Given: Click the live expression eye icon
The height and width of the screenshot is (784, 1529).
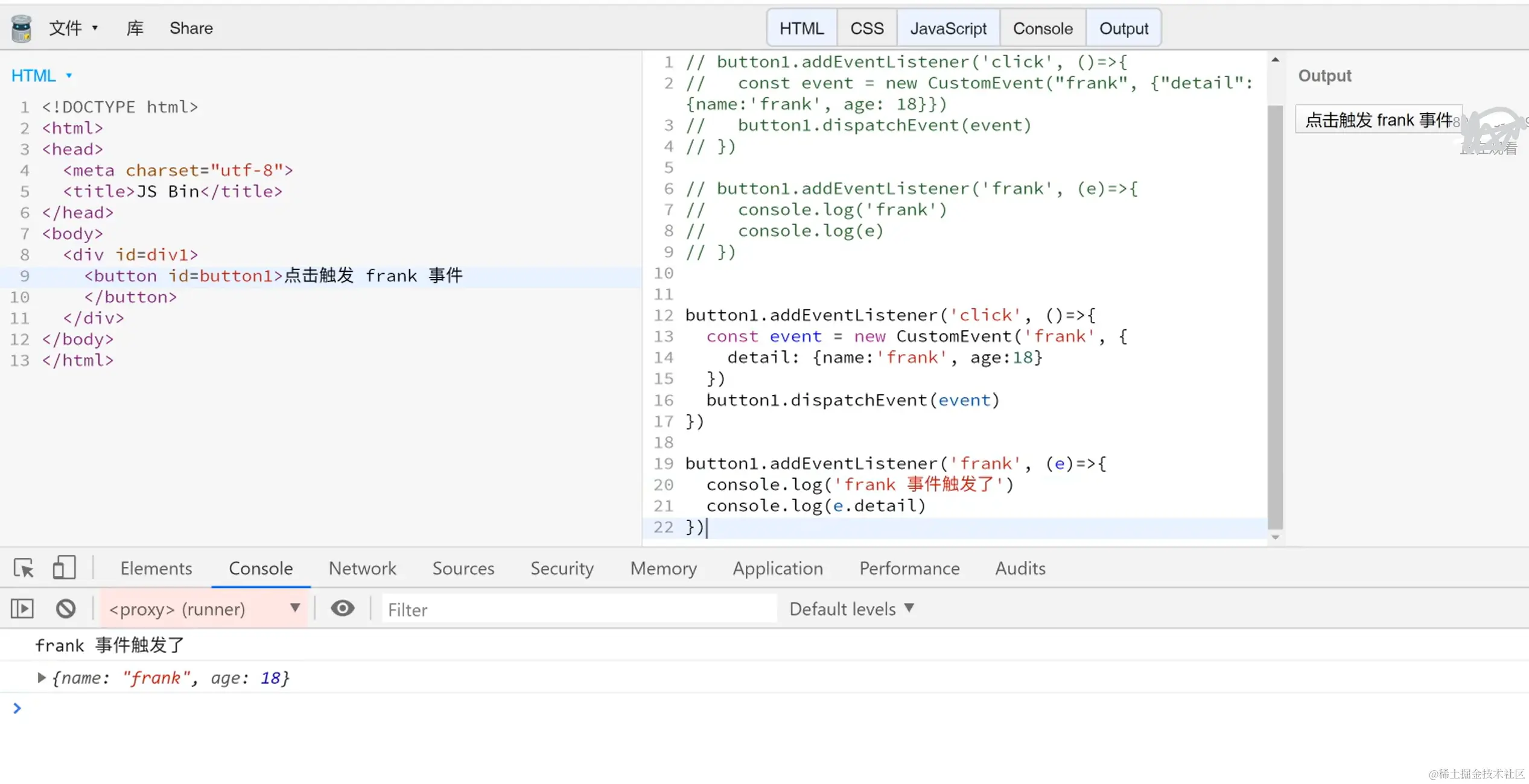Looking at the screenshot, I should 342,609.
